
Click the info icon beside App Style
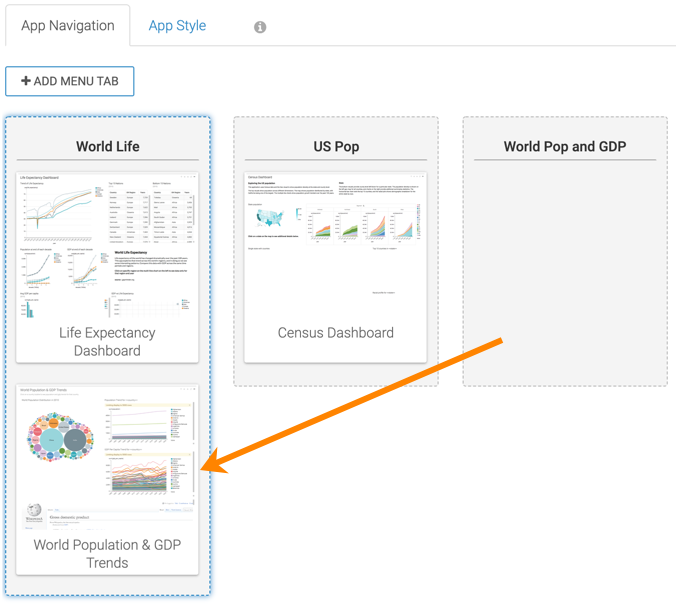[260, 27]
